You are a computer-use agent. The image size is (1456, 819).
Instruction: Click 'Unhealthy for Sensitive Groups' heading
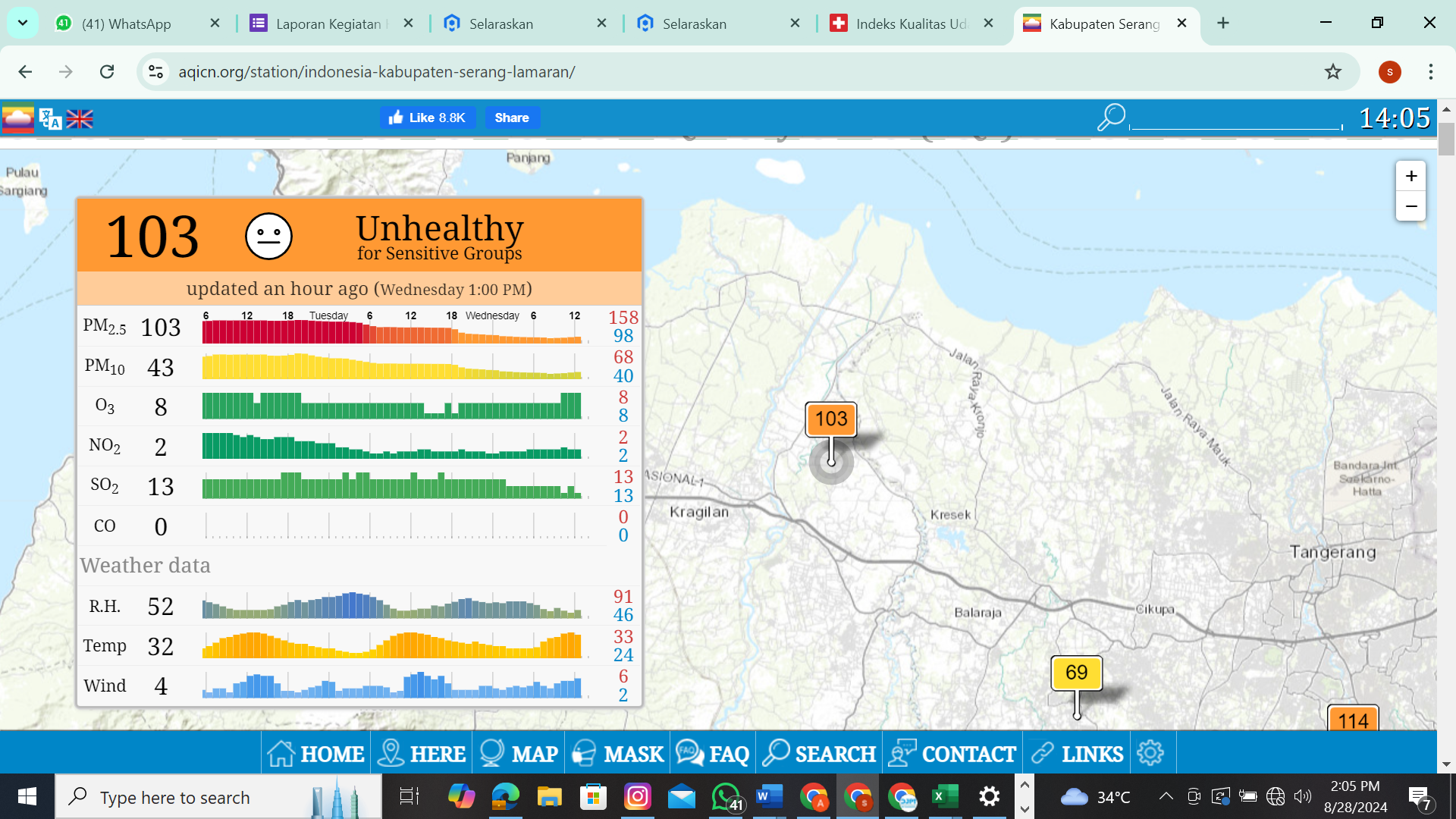tap(440, 237)
